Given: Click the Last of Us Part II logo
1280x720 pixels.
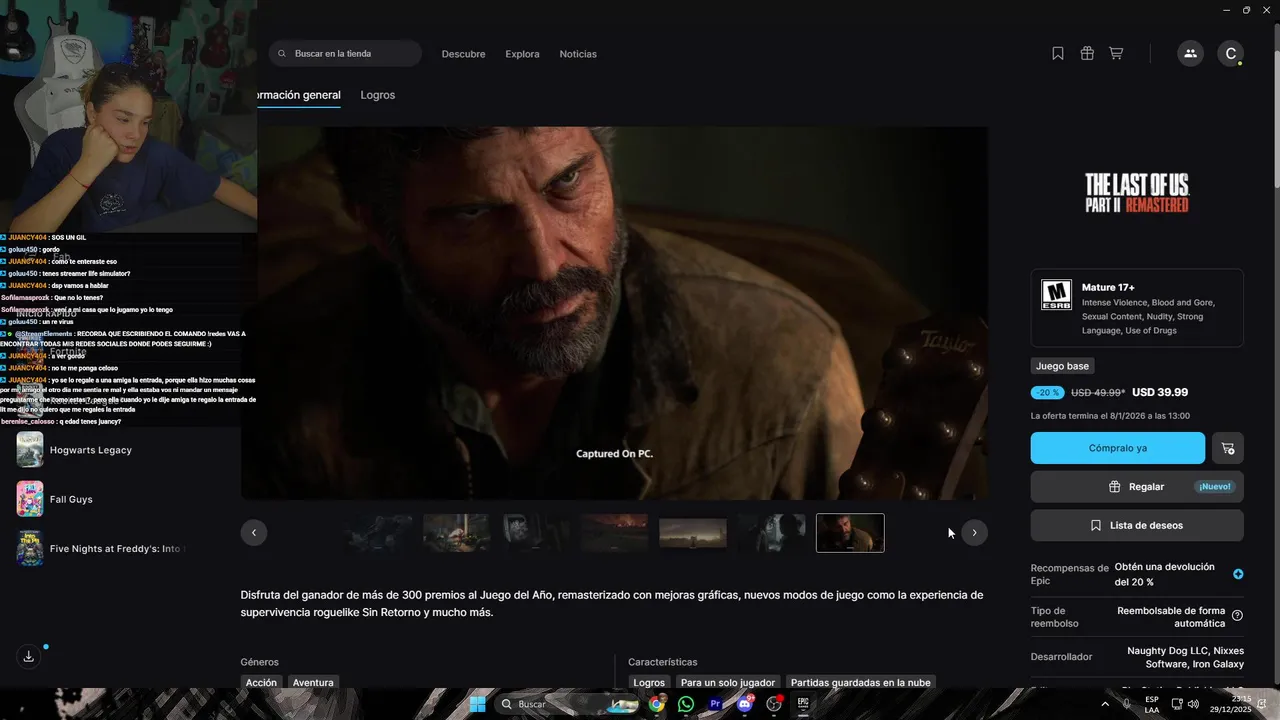Looking at the screenshot, I should point(1137,192).
